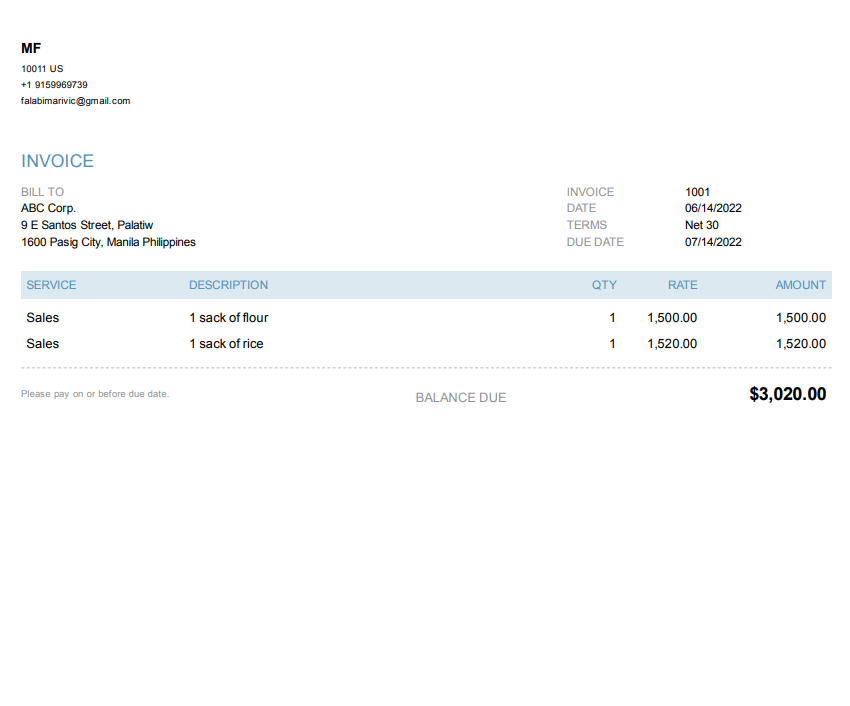Click the SERVICE column header
Image resolution: width=850 pixels, height=706 pixels.
point(51,285)
